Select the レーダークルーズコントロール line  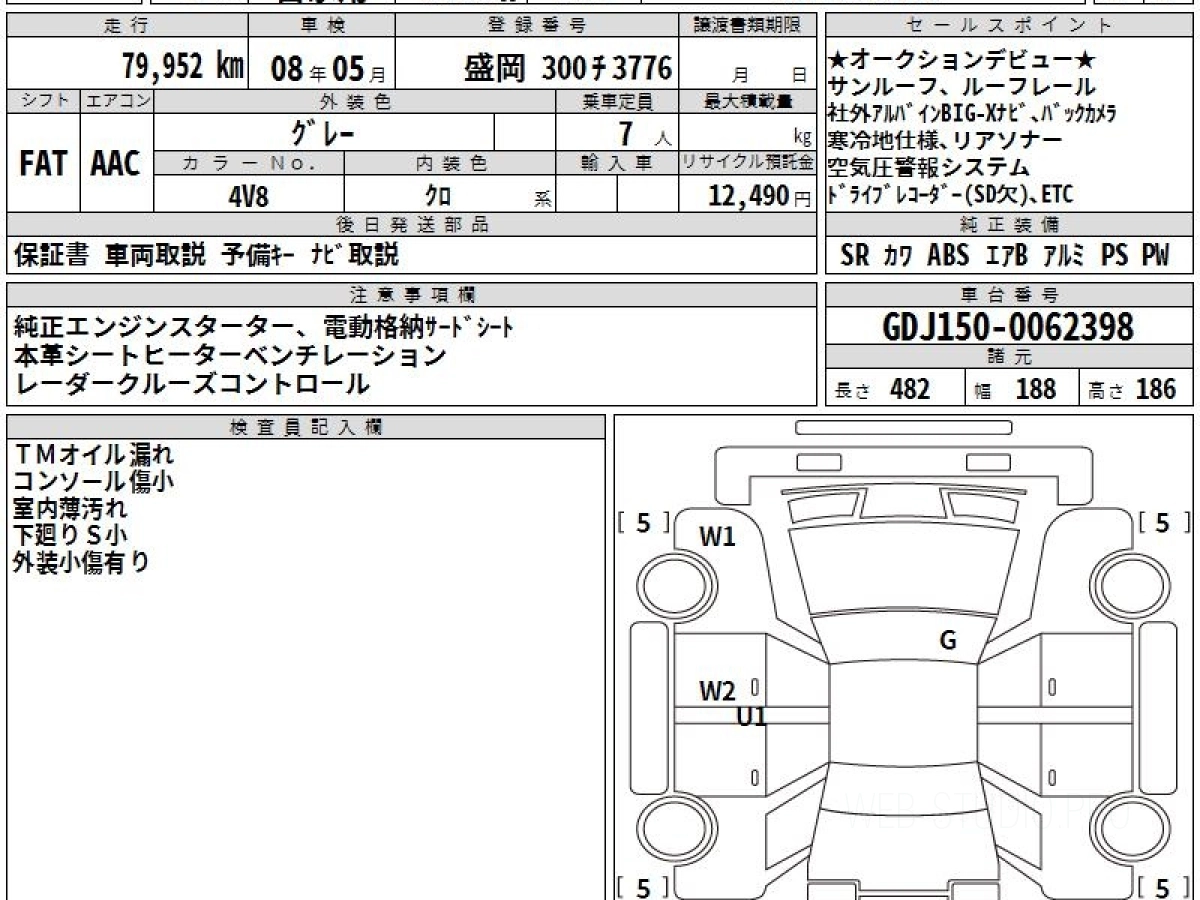[192, 383]
